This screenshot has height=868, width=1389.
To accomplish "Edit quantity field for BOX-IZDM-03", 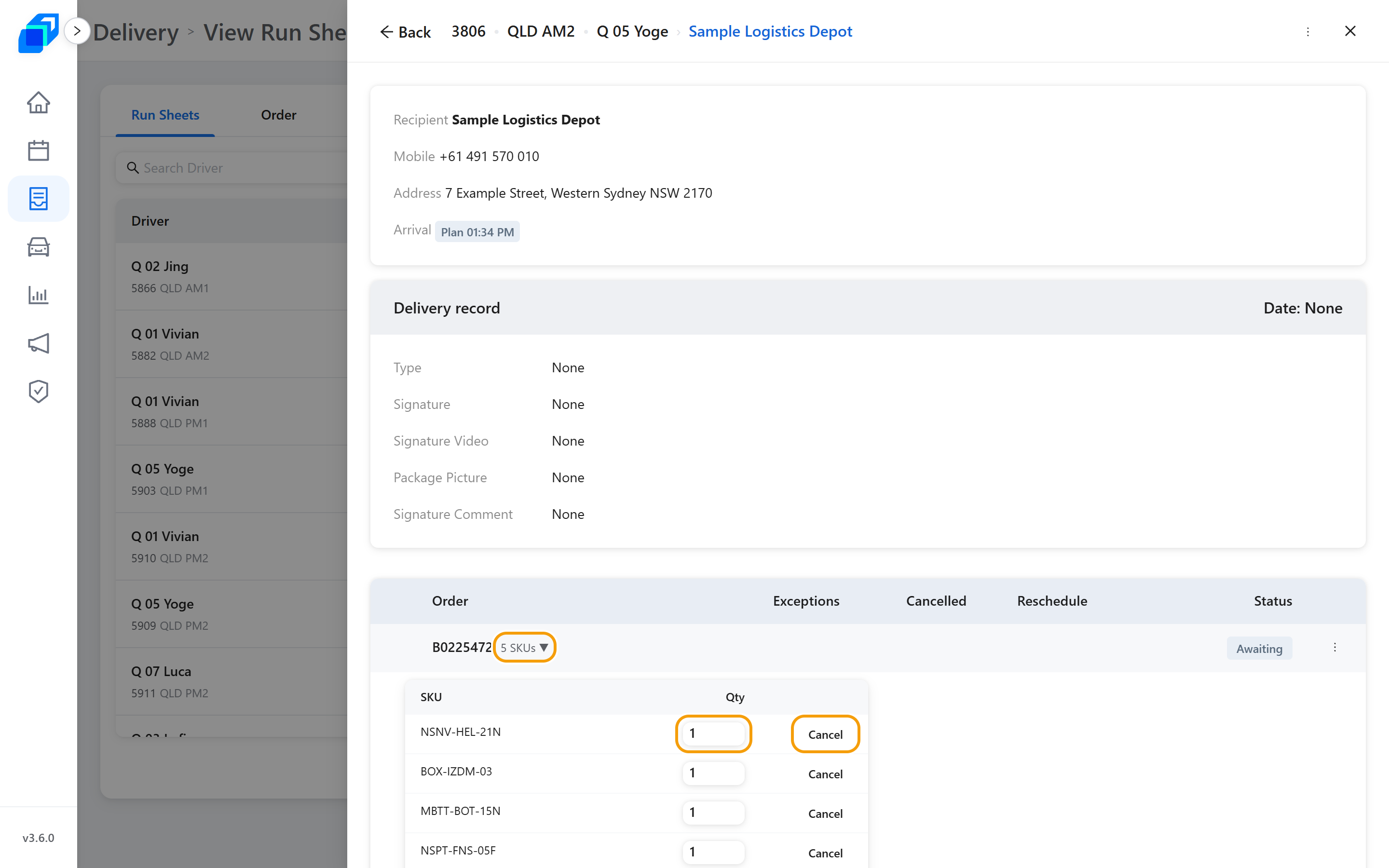I will [x=713, y=773].
